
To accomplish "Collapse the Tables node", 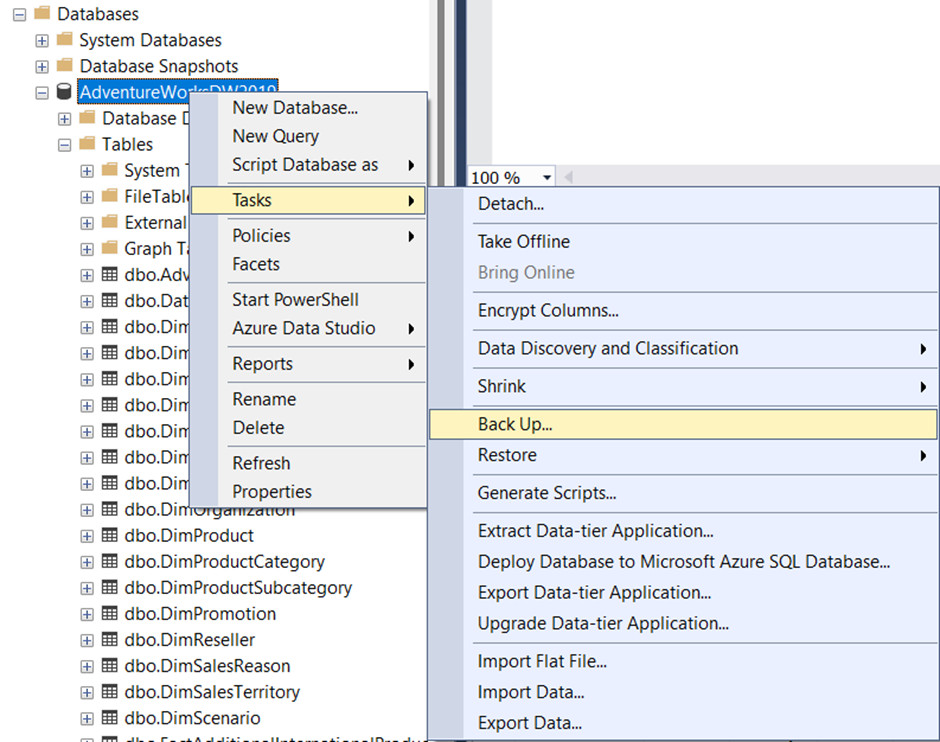I will [62, 144].
